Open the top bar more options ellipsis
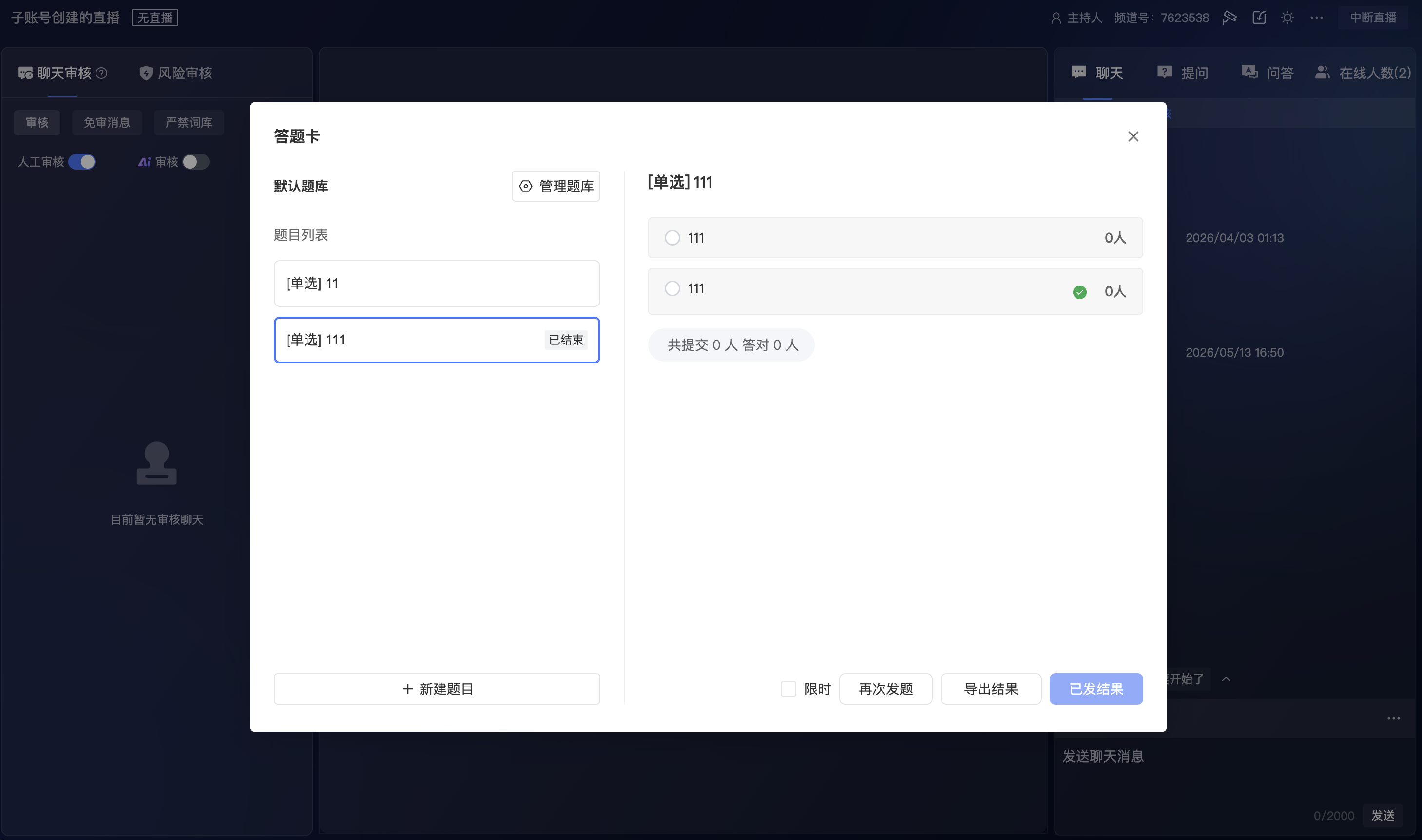Image resolution: width=1422 pixels, height=840 pixels. click(x=1317, y=18)
